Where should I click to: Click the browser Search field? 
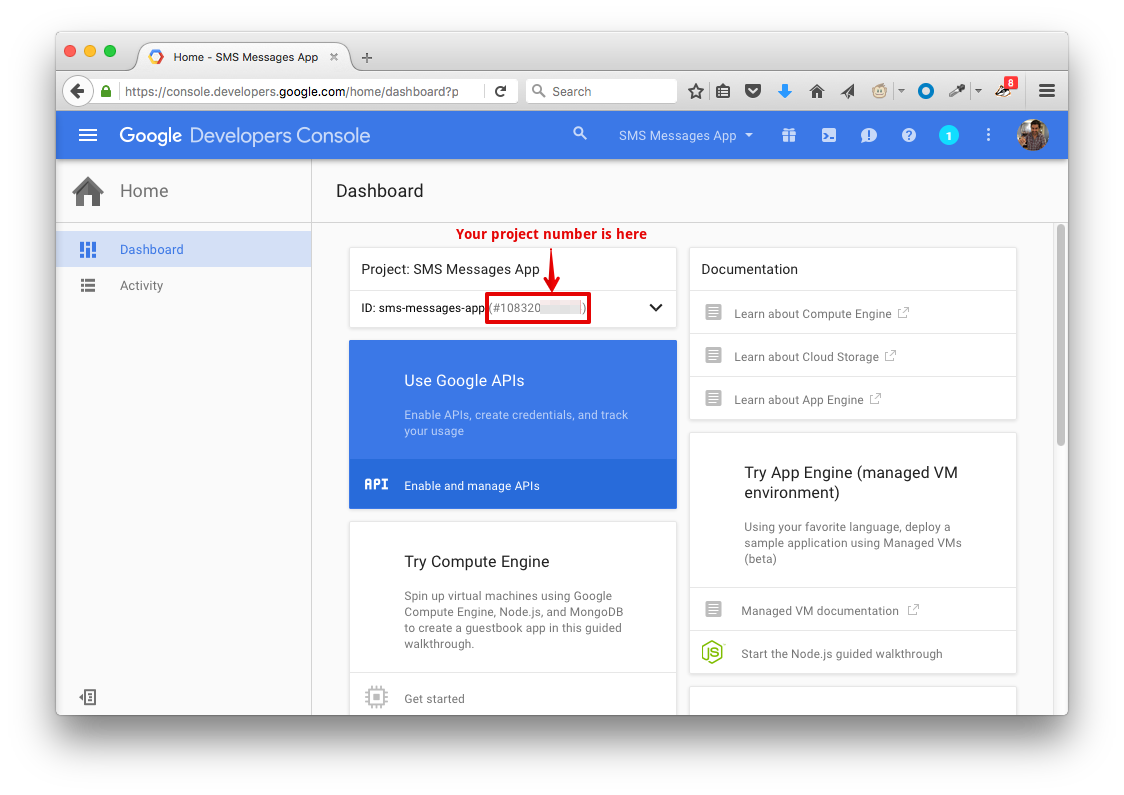click(601, 91)
